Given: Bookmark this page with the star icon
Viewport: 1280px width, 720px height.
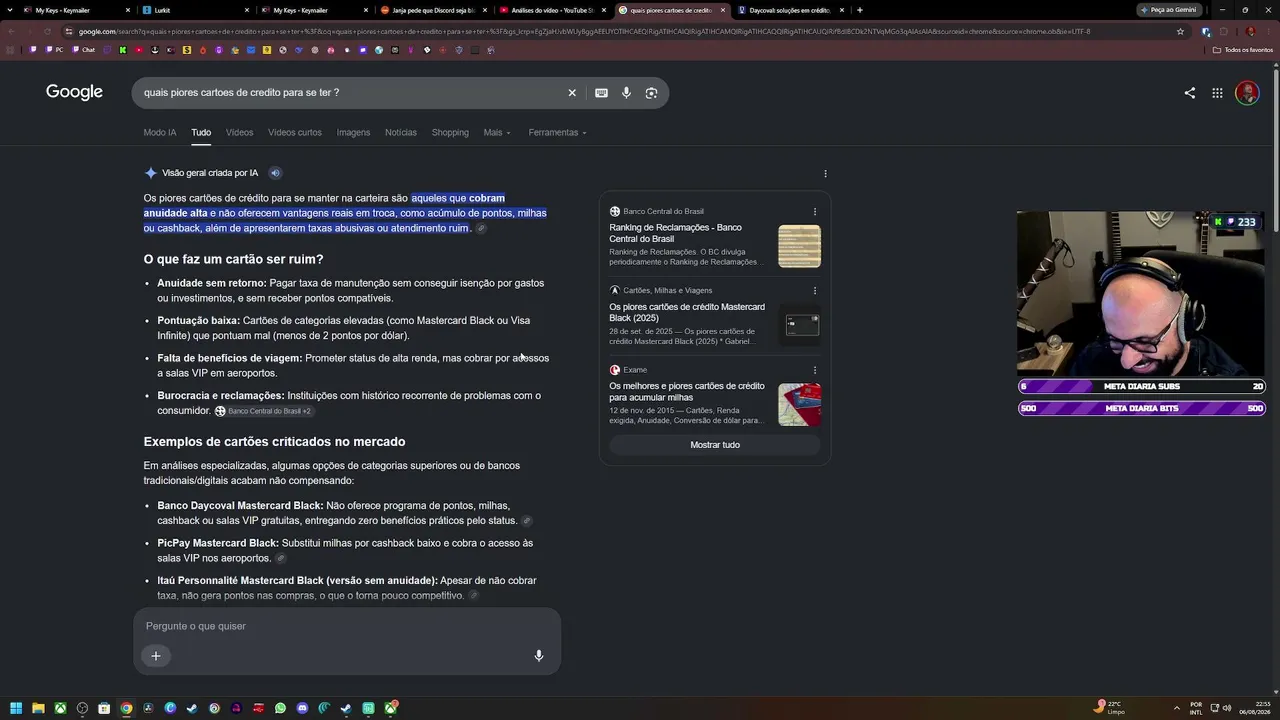Looking at the screenshot, I should (1180, 31).
